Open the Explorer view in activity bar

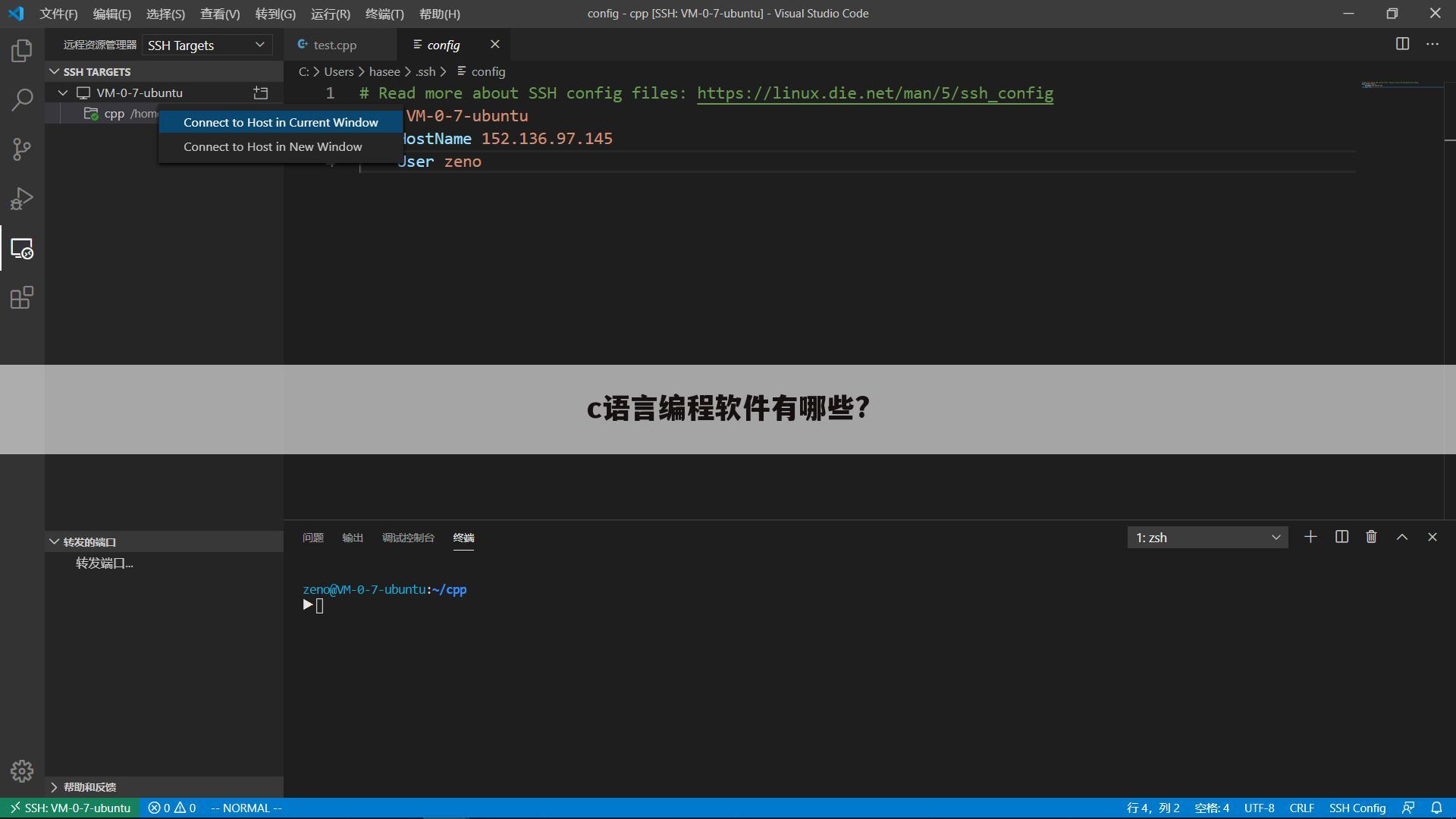coord(22,51)
